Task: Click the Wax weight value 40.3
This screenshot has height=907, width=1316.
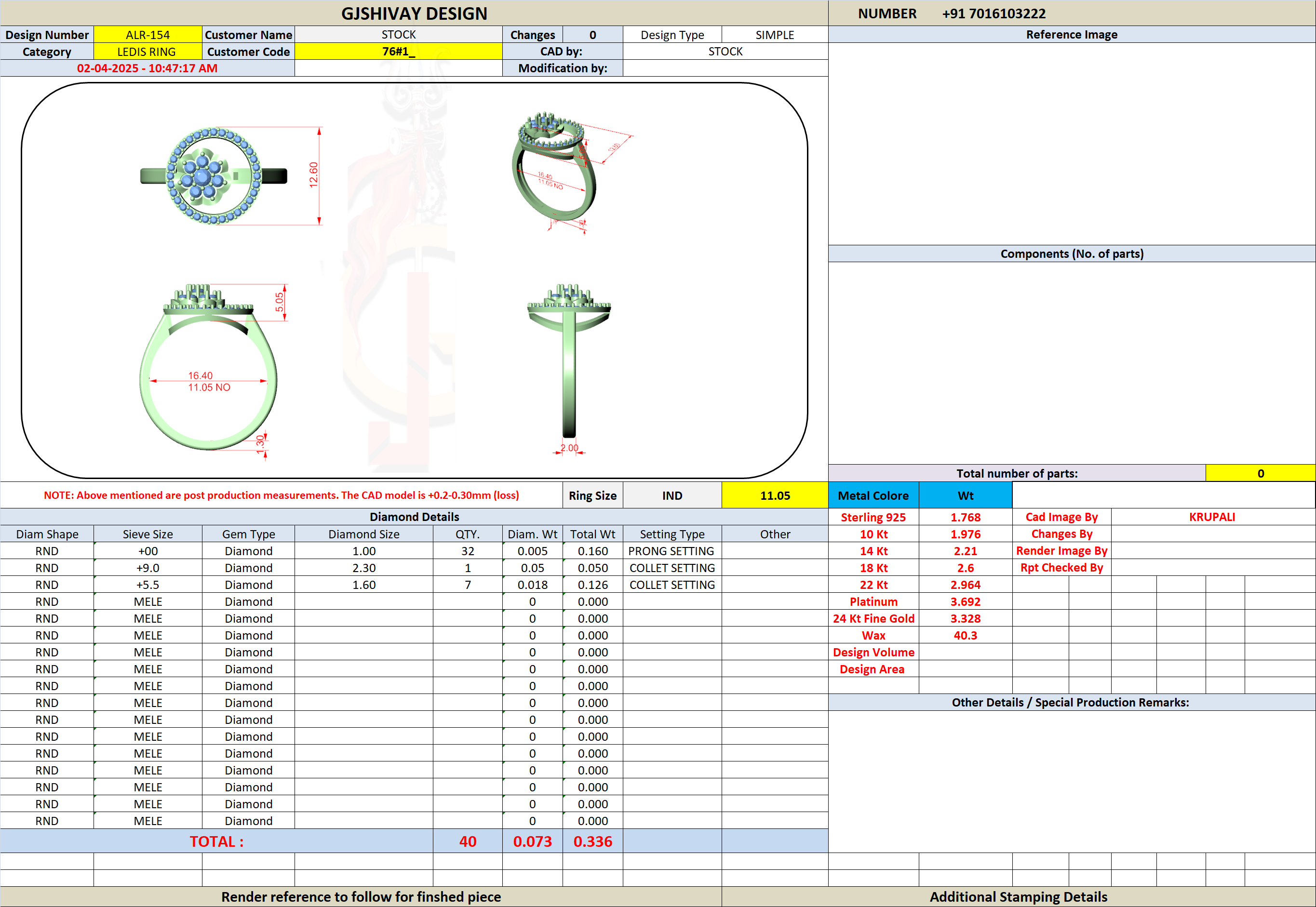Action: (965, 635)
